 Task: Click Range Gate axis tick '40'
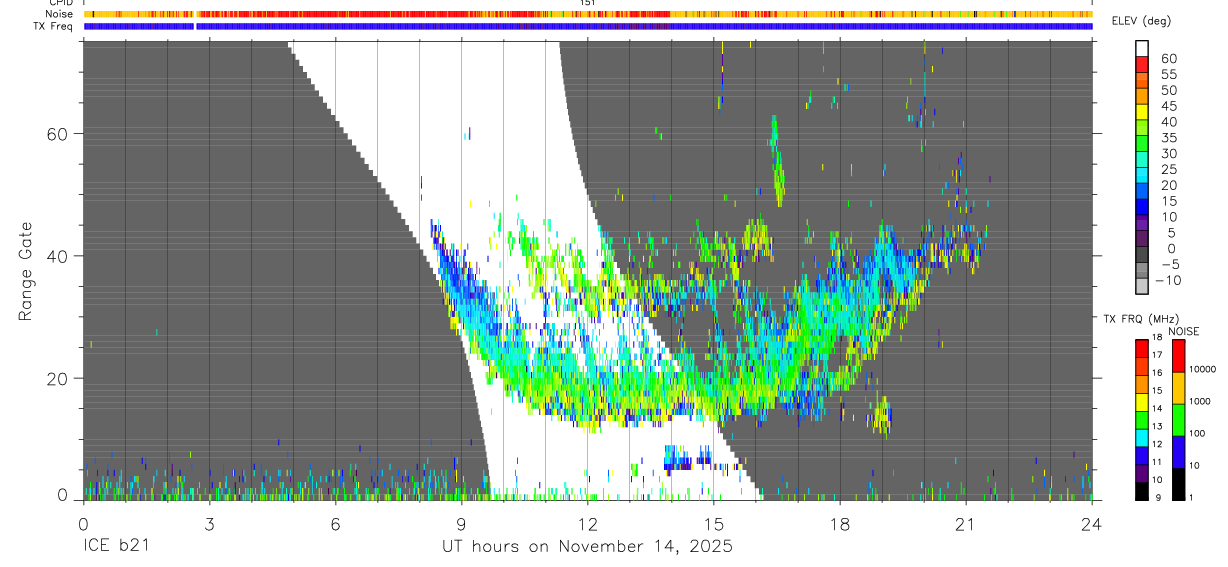[x=58, y=256]
